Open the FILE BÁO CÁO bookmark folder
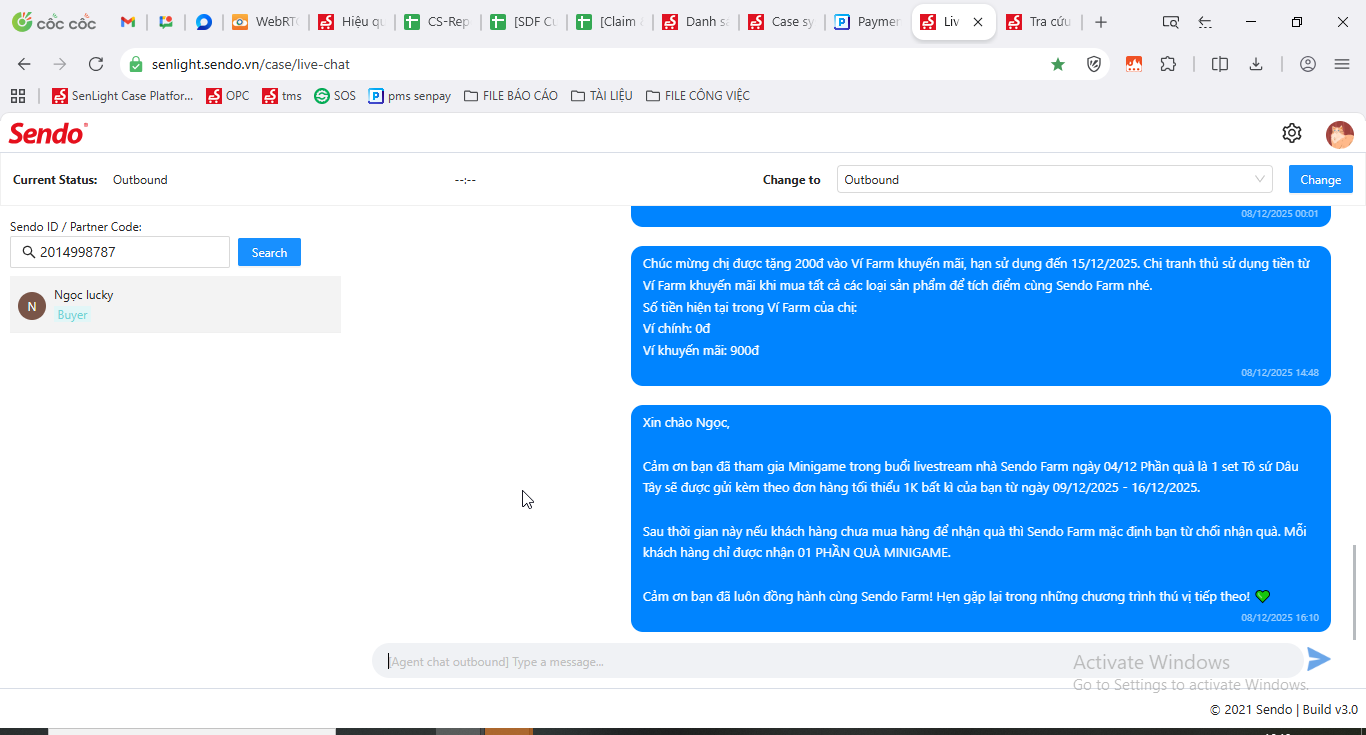 click(511, 96)
